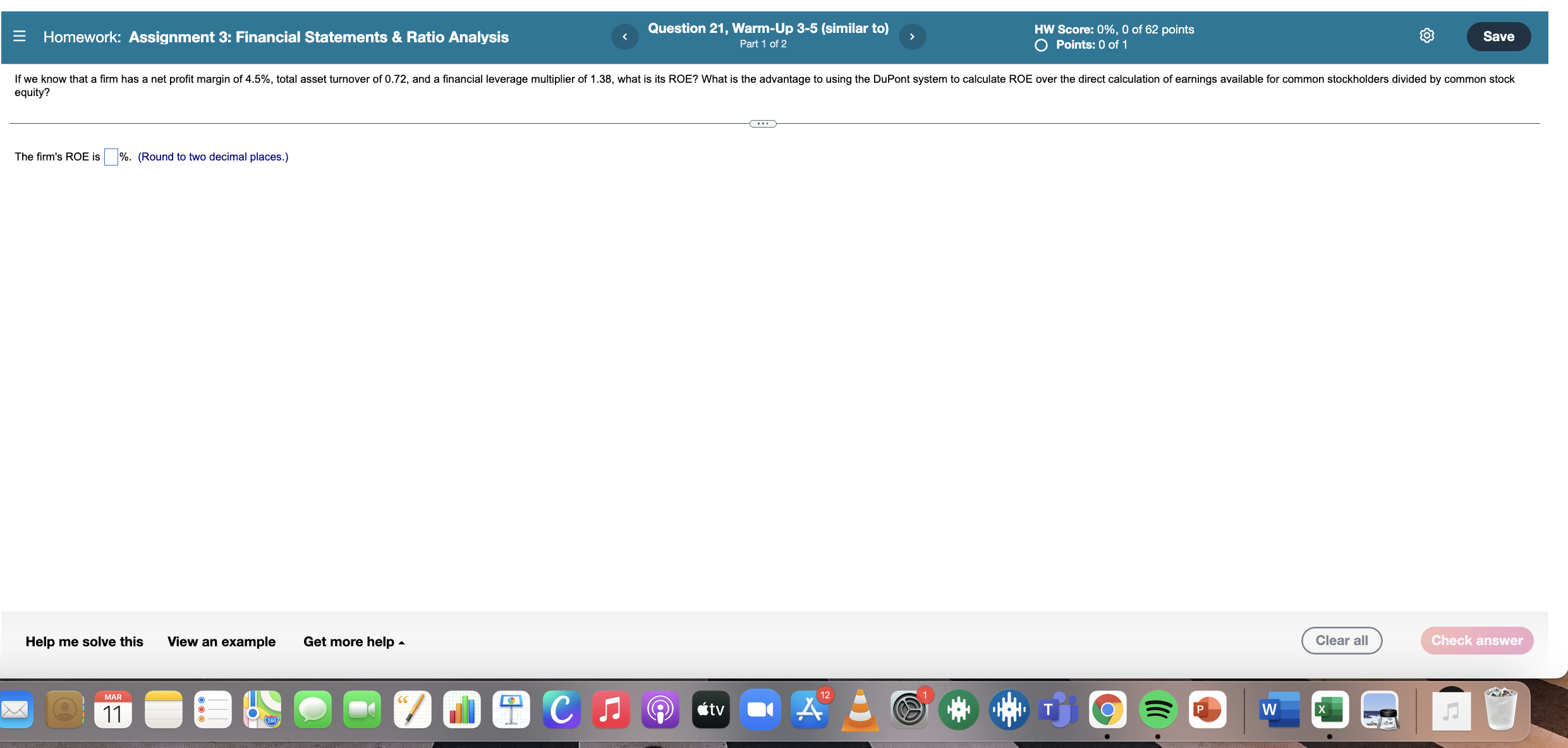Screen dimensions: 1568x748
Task: Open Spotify from the dock
Action: click(x=1158, y=709)
